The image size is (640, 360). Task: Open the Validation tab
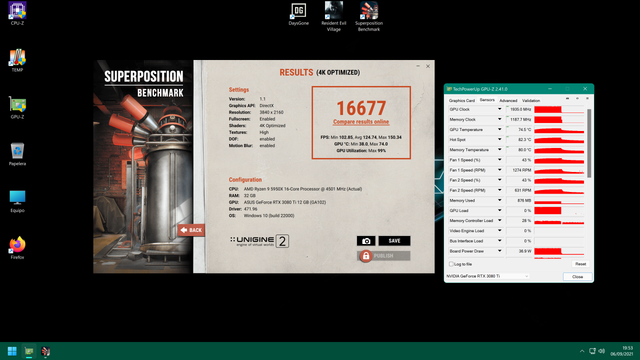[531, 100]
